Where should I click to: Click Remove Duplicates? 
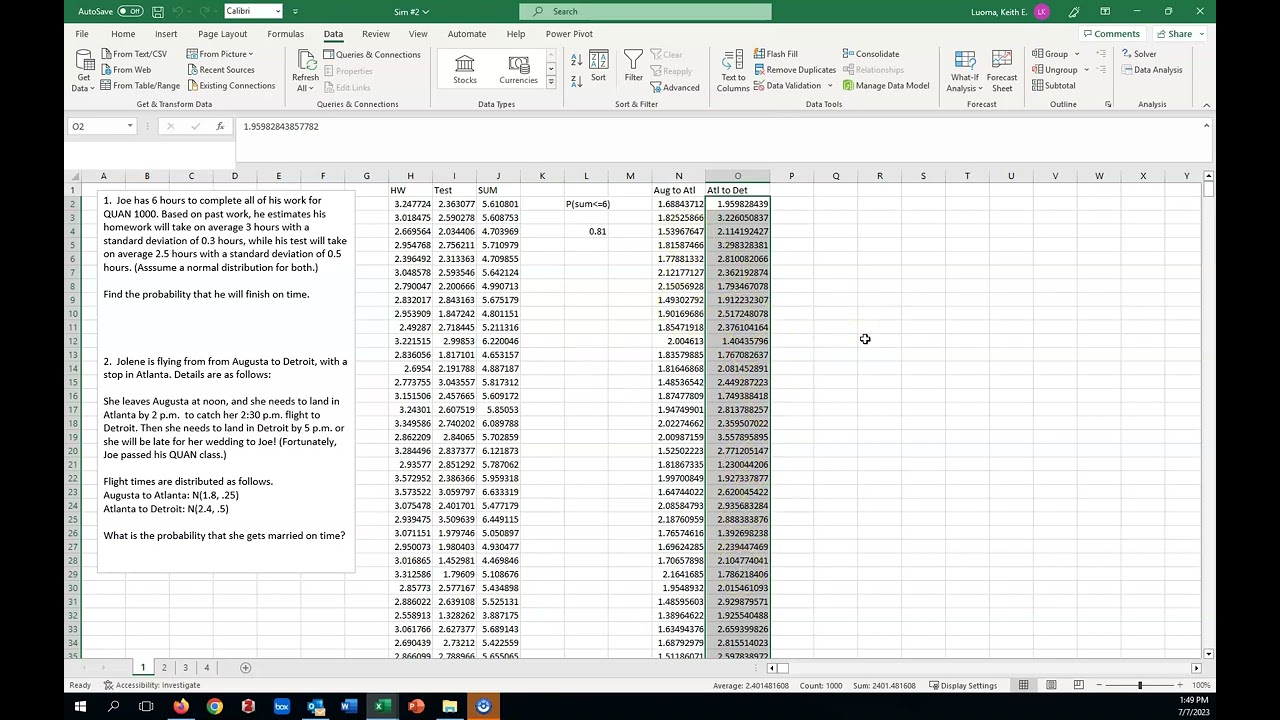pyautogui.click(x=794, y=70)
